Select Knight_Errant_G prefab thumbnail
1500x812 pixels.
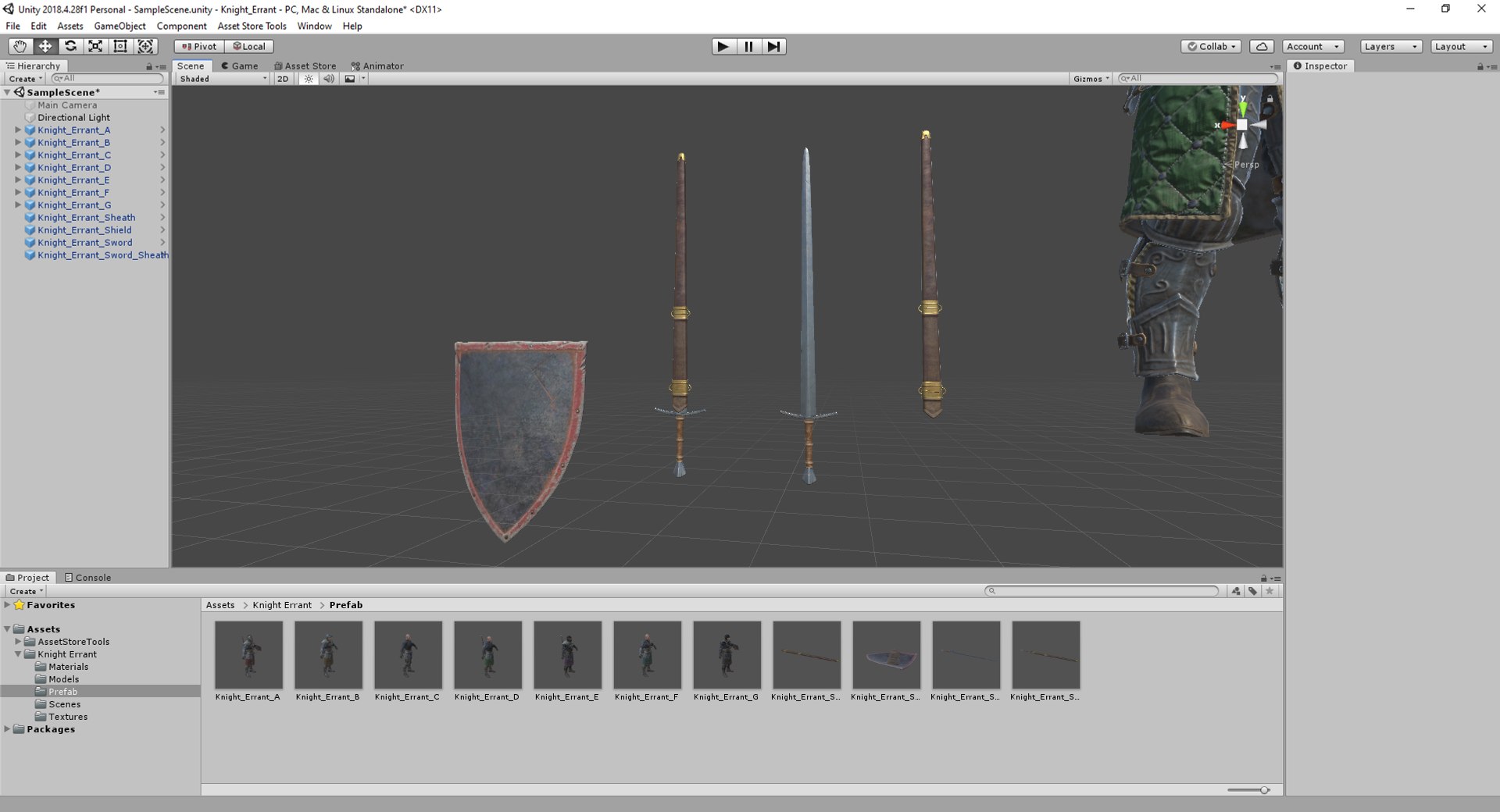pos(727,655)
